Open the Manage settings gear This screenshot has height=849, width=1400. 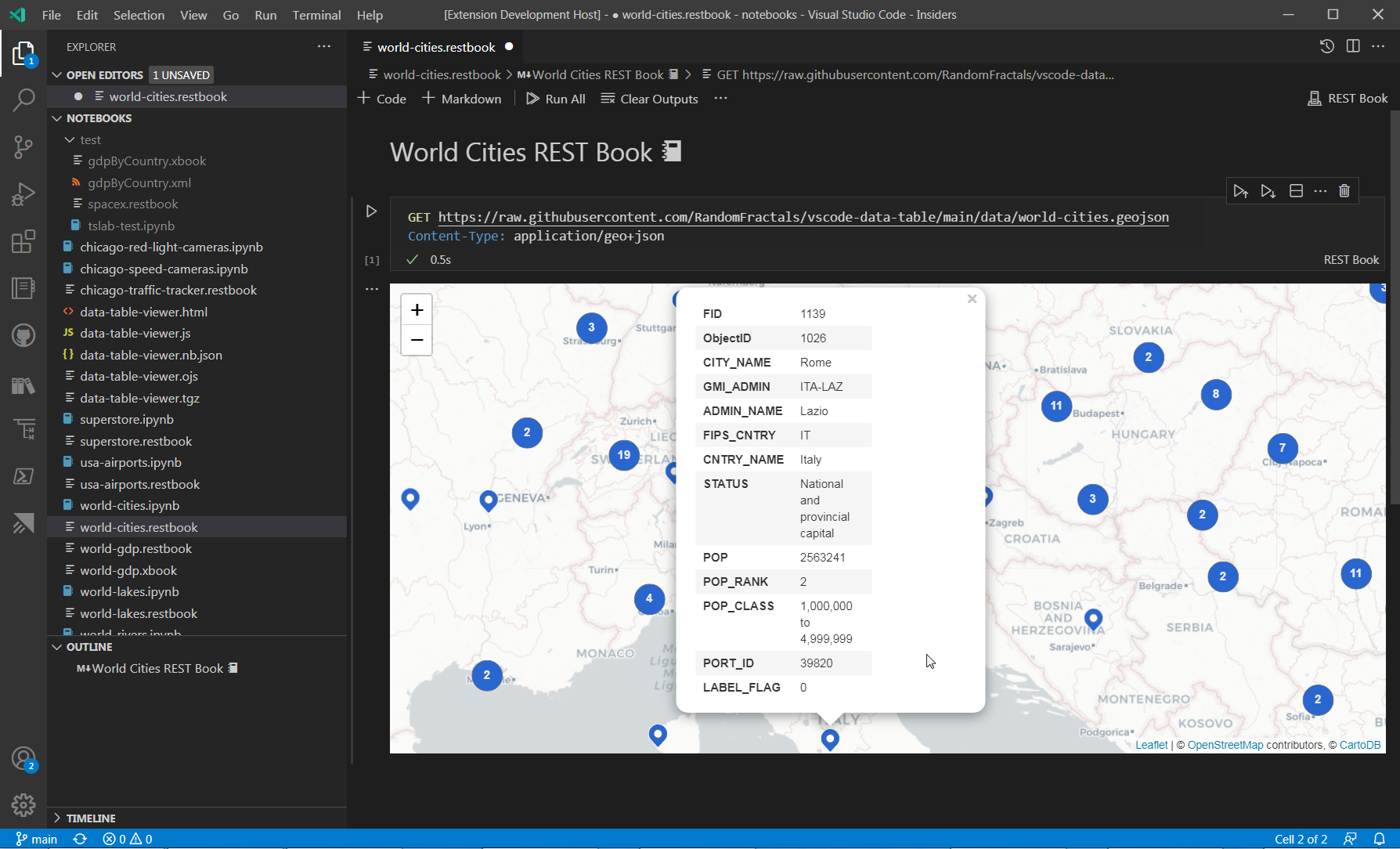coord(23,805)
